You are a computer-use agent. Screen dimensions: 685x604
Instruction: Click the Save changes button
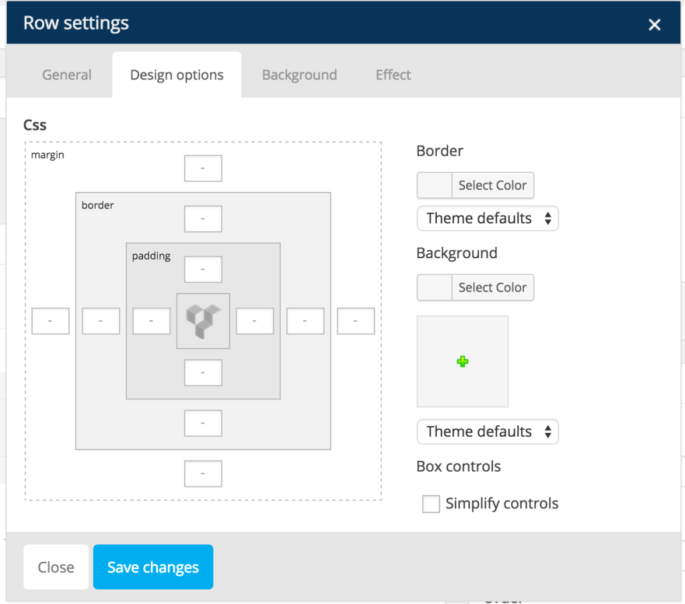click(x=153, y=567)
